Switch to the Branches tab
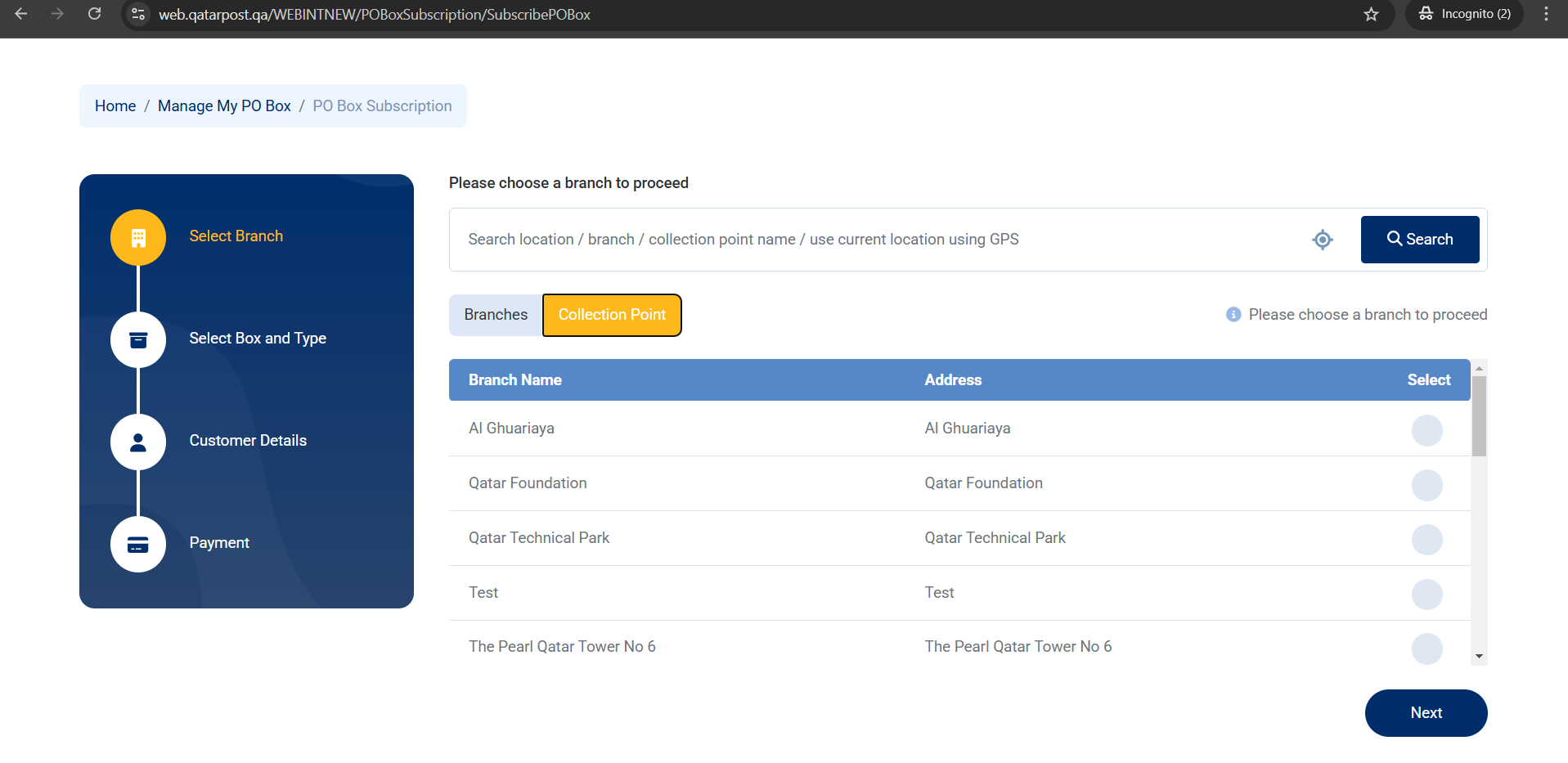This screenshot has height=763, width=1568. (x=496, y=315)
